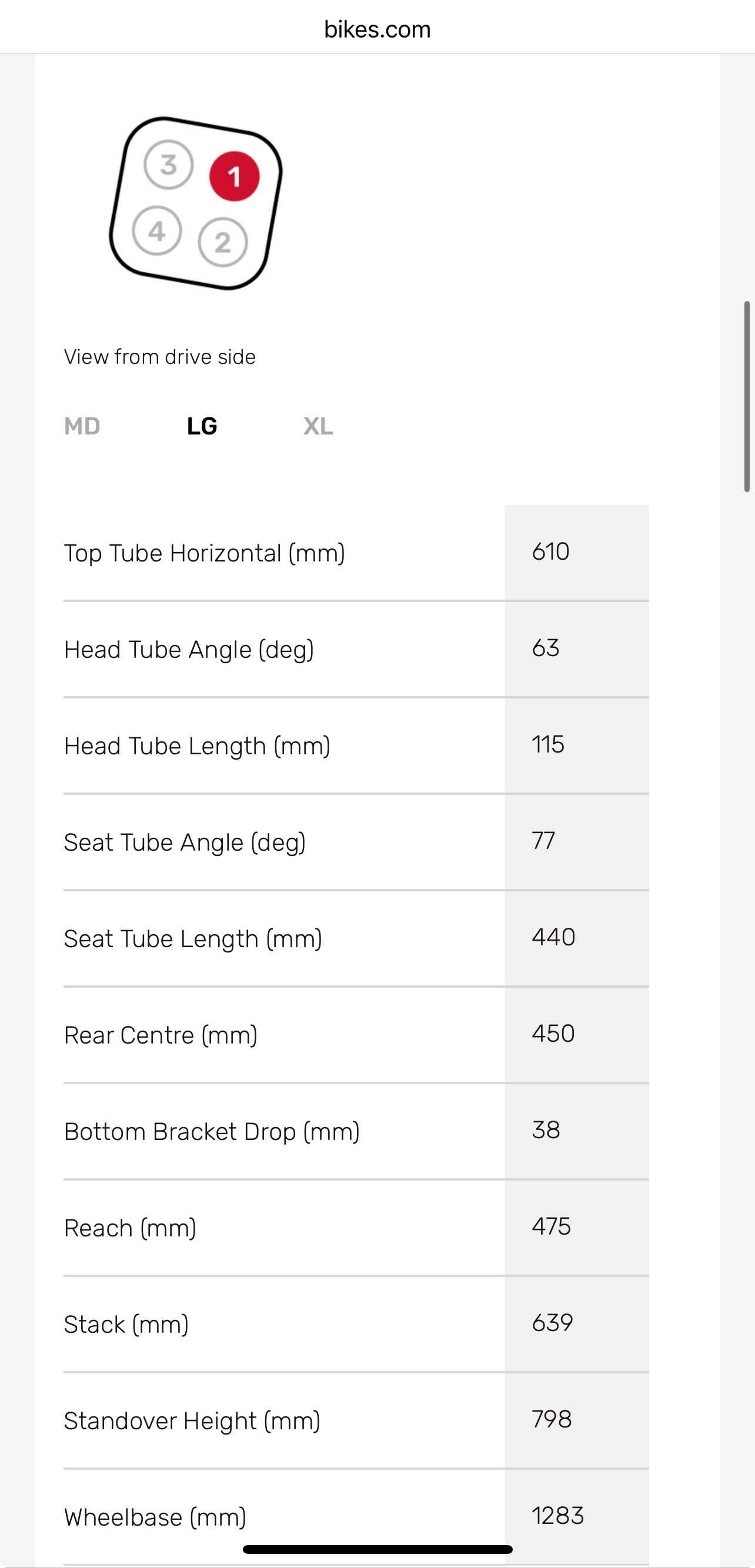Image resolution: width=755 pixels, height=1568 pixels.
Task: Switch to MD size tab
Action: point(82,426)
